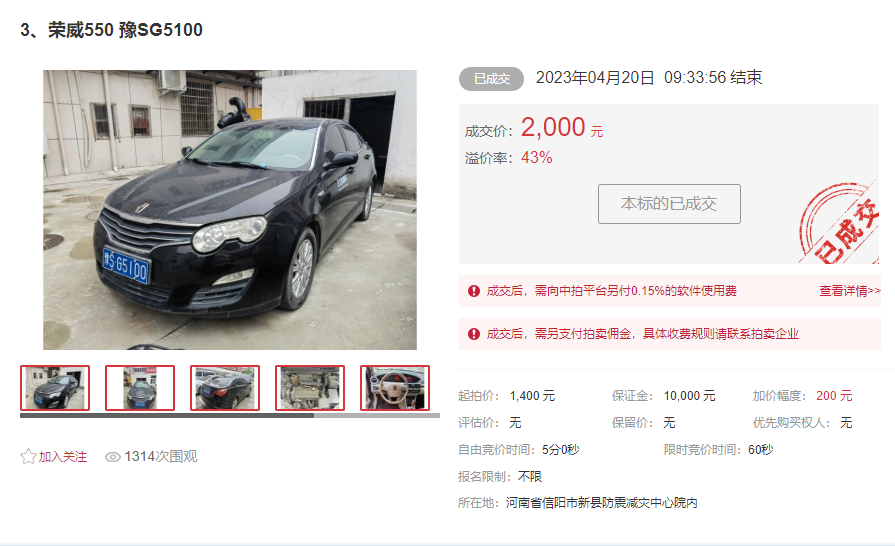
Task: Select the second thumbnail showing the car front
Action: tap(140, 388)
